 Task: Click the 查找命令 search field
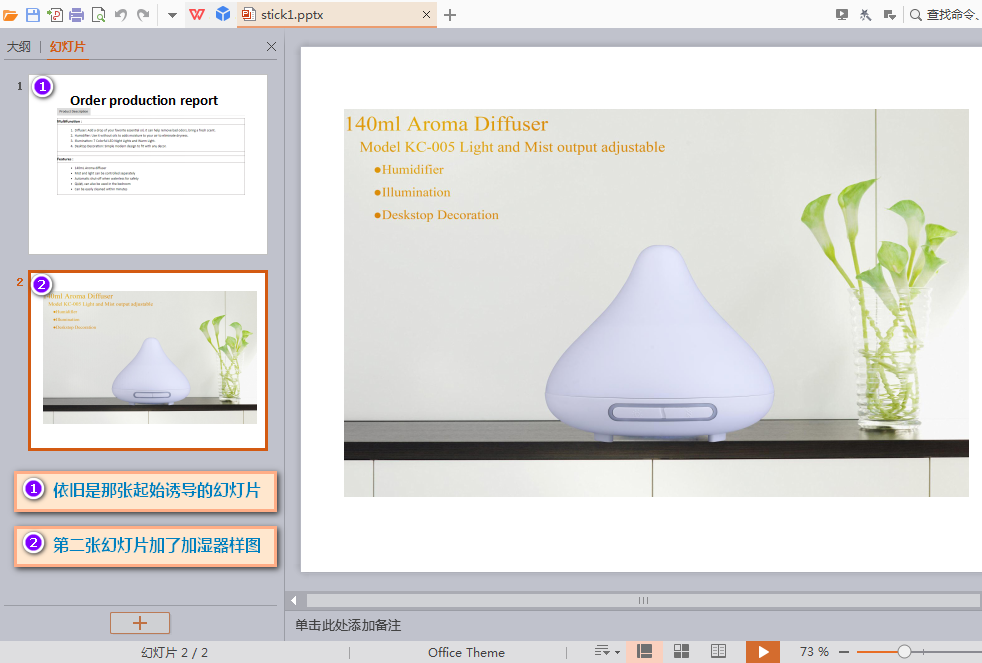952,14
